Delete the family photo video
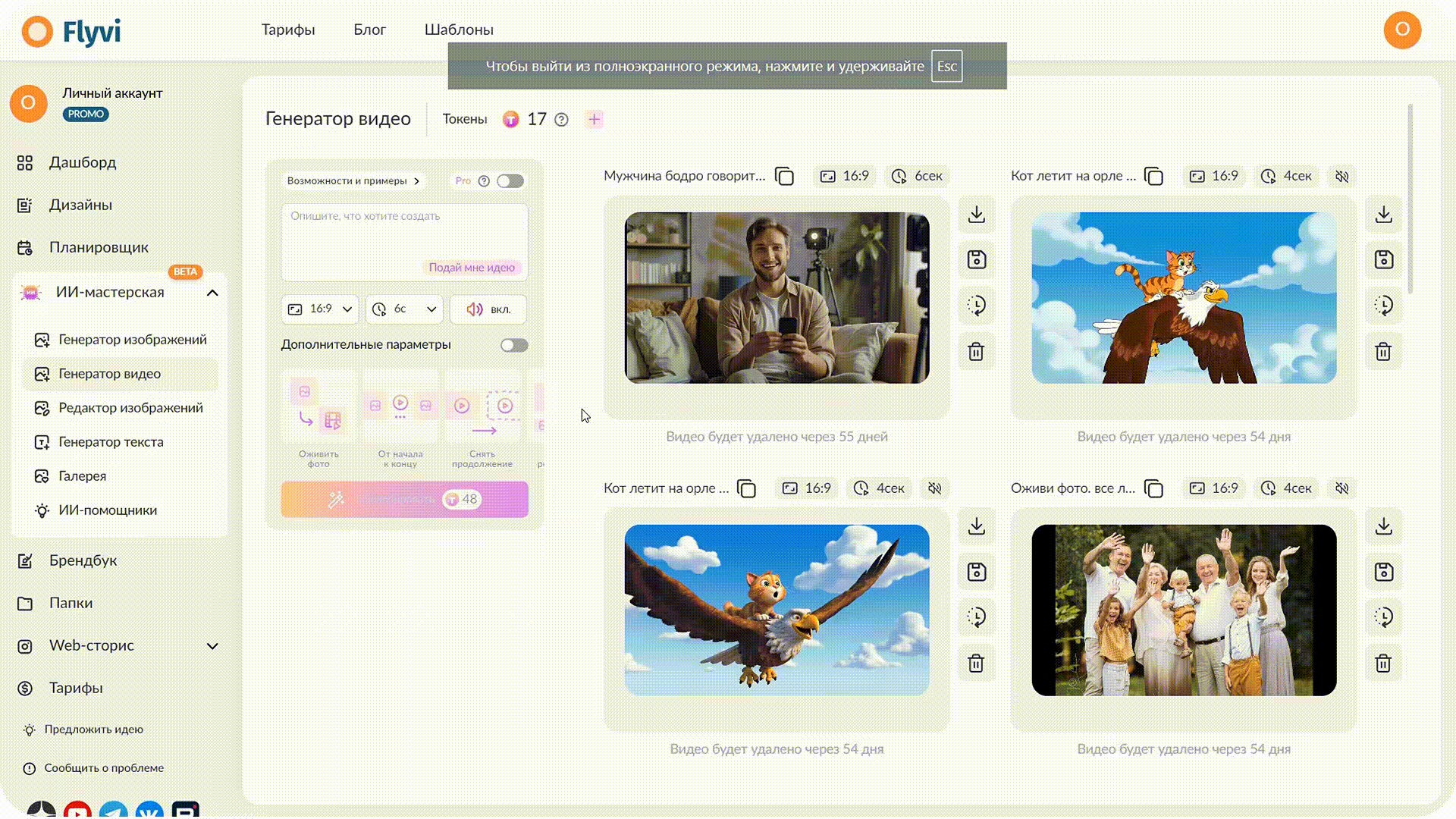The height and width of the screenshot is (819, 1456). (1383, 664)
